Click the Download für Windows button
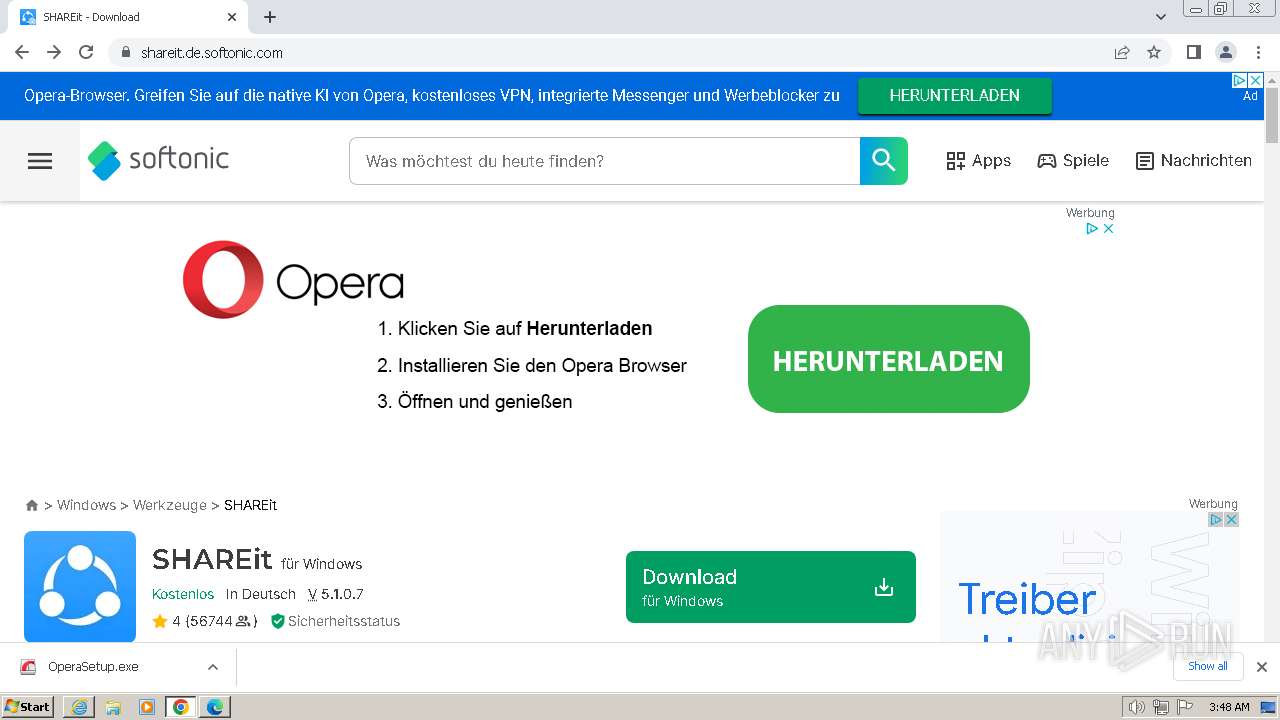Image resolution: width=1280 pixels, height=720 pixels. [770, 587]
